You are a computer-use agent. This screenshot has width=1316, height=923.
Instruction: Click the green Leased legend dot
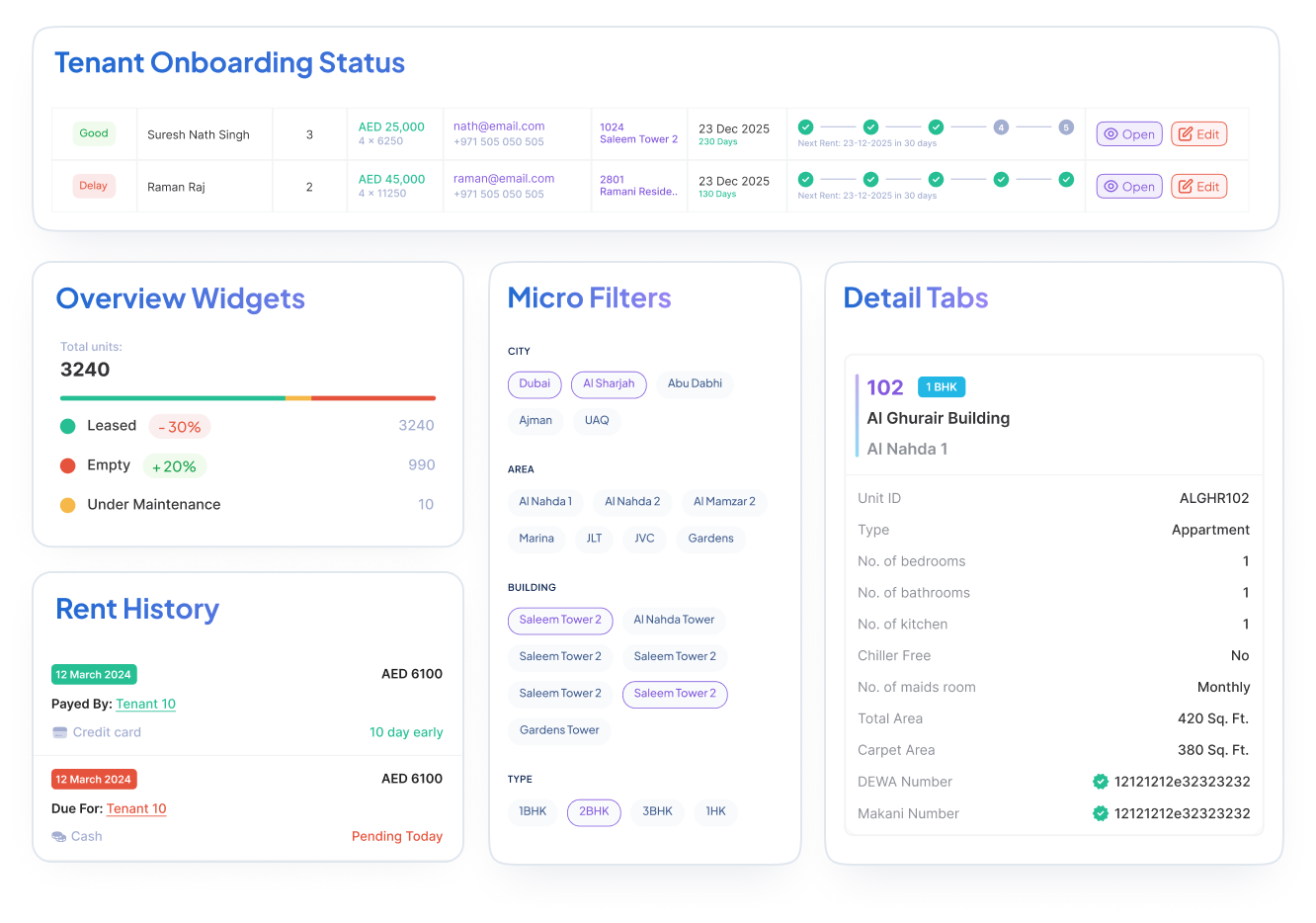pos(68,426)
